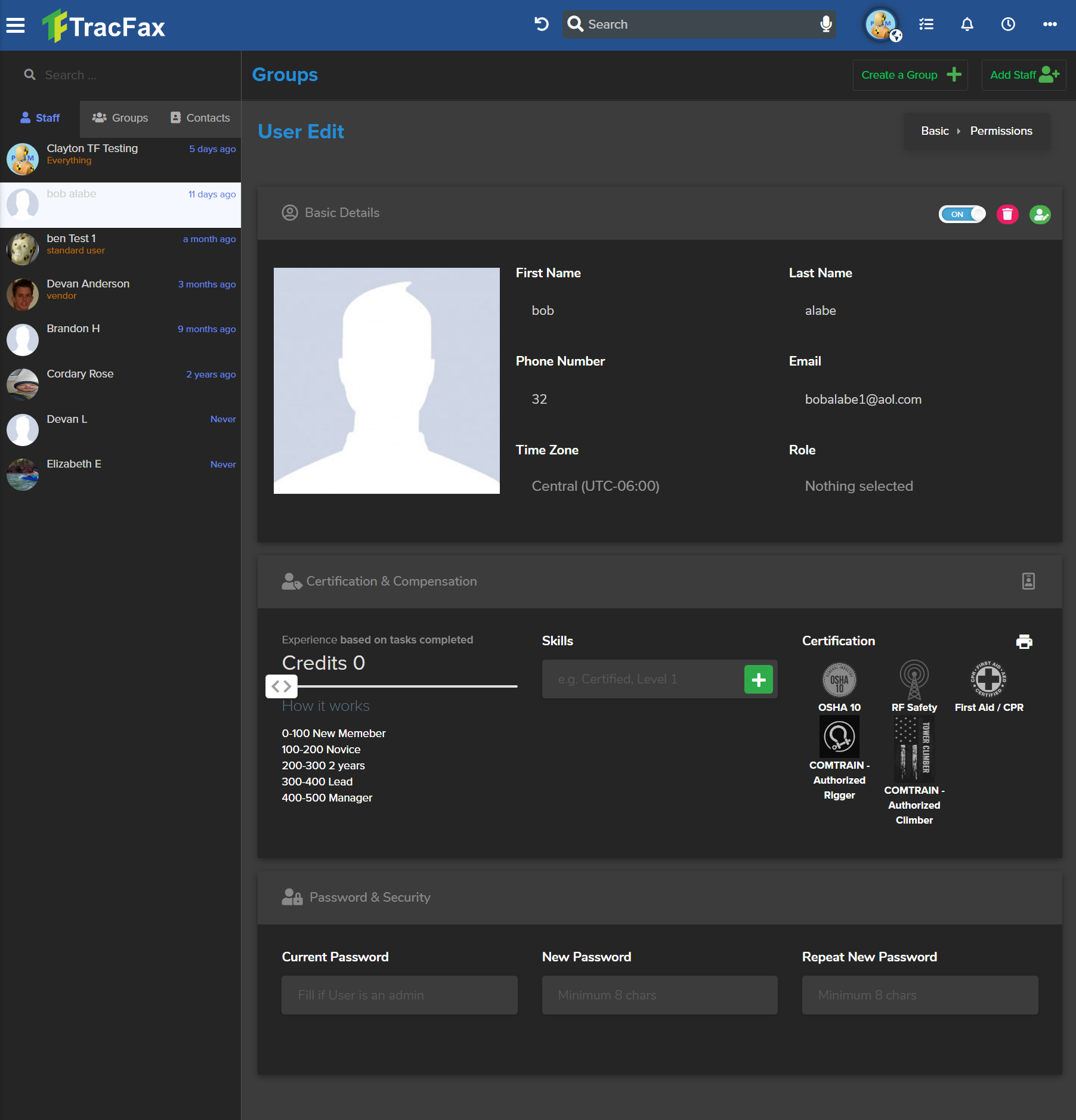This screenshot has height=1120, width=1076.
Task: Click the Repeat New Password field
Action: click(920, 995)
